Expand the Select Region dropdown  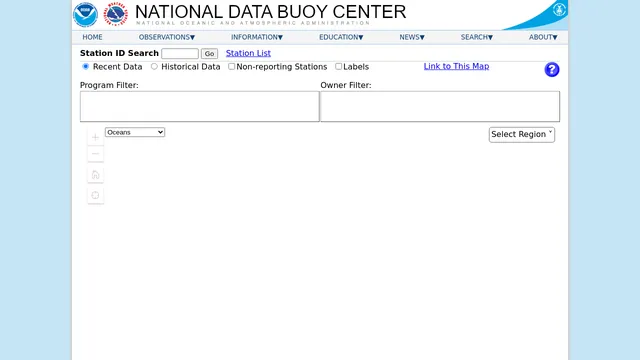pos(522,135)
